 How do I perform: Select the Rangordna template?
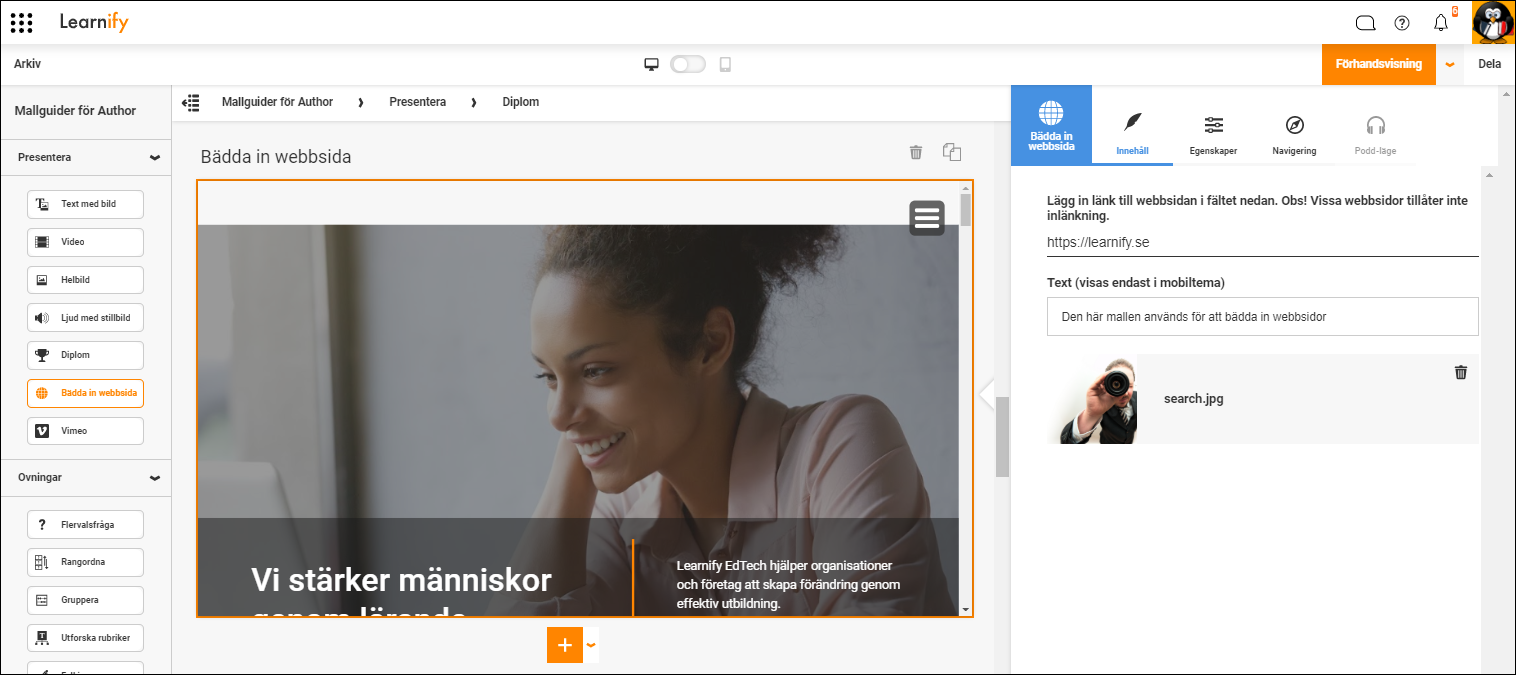click(x=85, y=562)
